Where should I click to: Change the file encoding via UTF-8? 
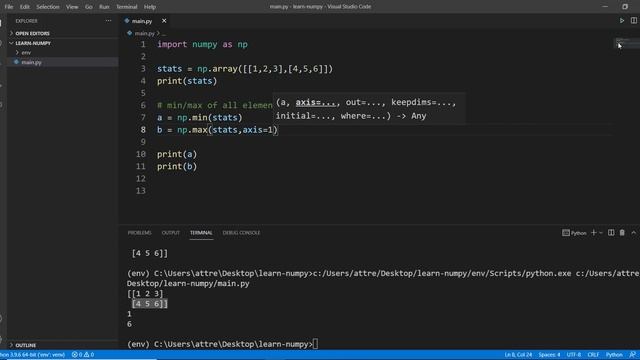point(573,355)
